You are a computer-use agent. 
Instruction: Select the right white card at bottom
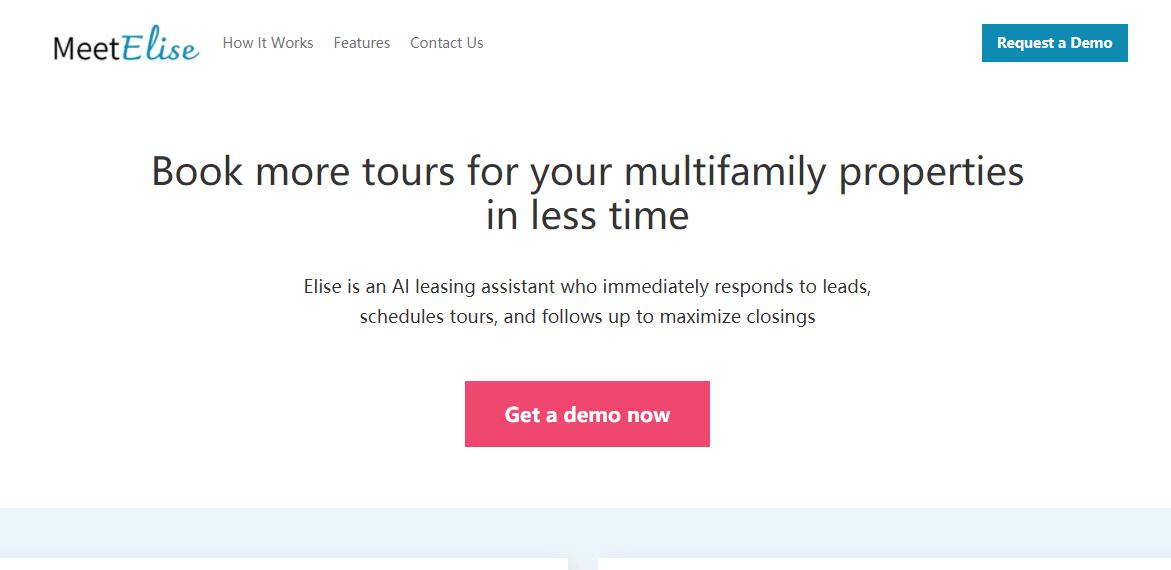coord(884,564)
